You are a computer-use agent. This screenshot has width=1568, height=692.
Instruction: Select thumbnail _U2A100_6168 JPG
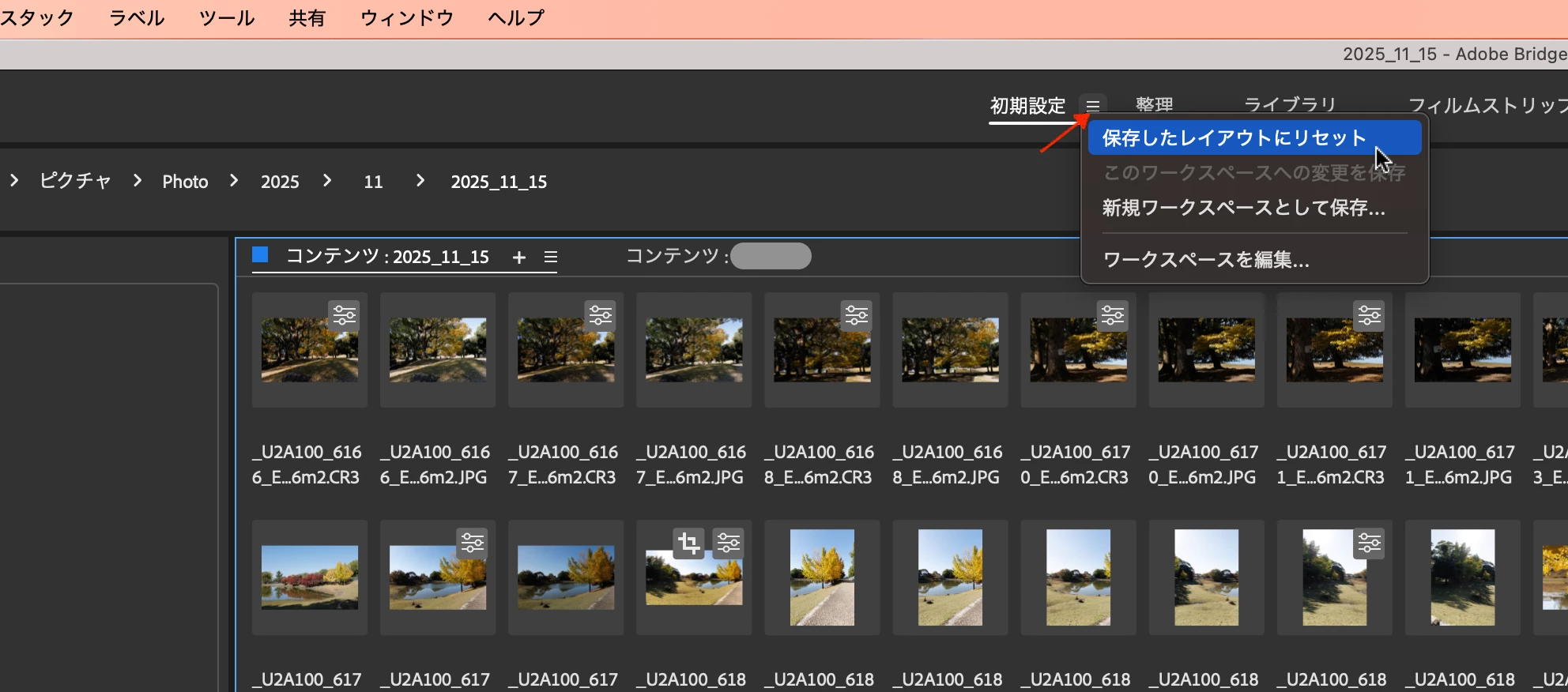click(x=950, y=350)
